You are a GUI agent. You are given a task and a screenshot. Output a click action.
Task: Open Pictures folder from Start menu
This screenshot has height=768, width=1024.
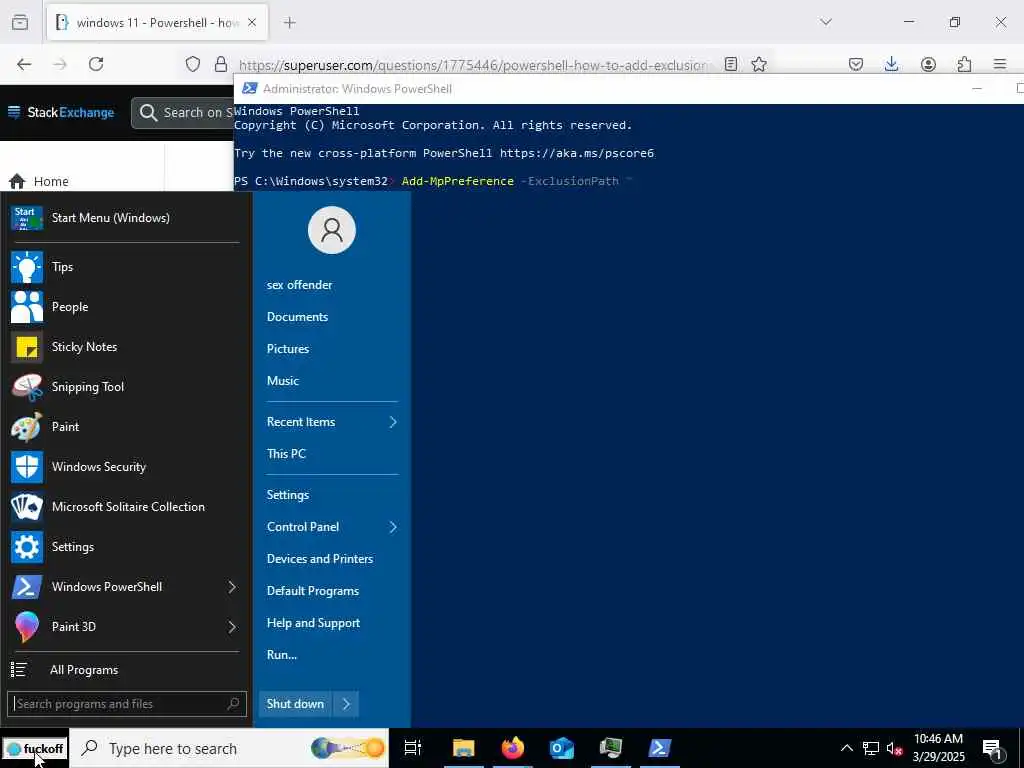(x=288, y=349)
